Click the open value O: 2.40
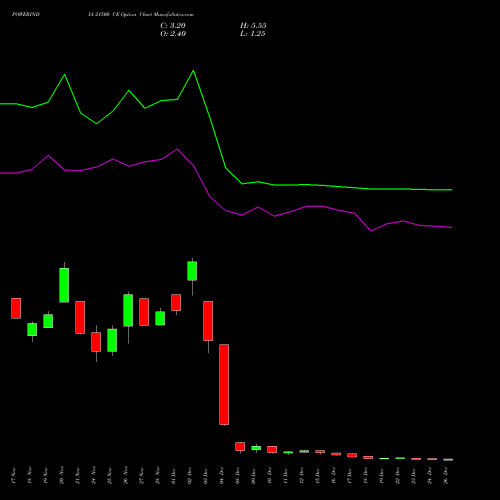Screen dimensions: 500x500 pyautogui.click(x=173, y=34)
